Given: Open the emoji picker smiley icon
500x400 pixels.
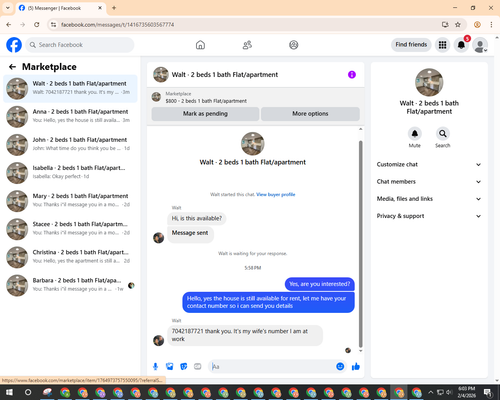Looking at the screenshot, I should tap(340, 367).
